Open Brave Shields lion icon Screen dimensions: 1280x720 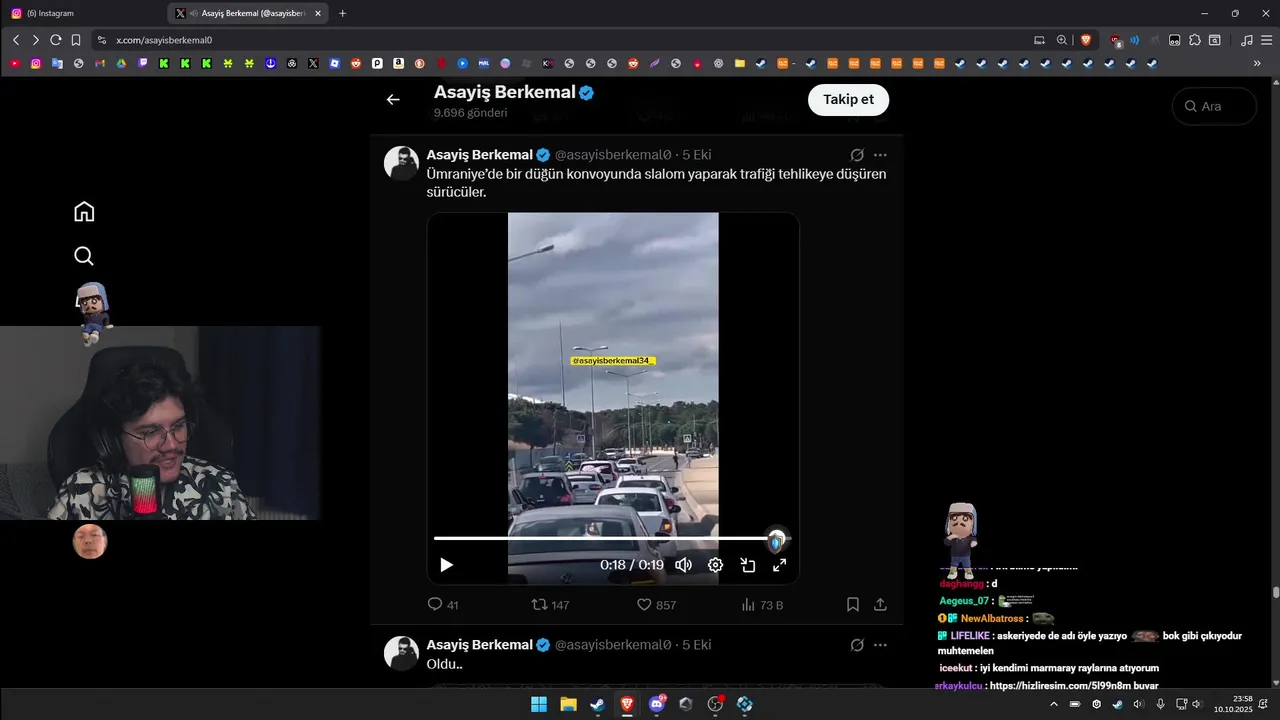pos(1085,40)
